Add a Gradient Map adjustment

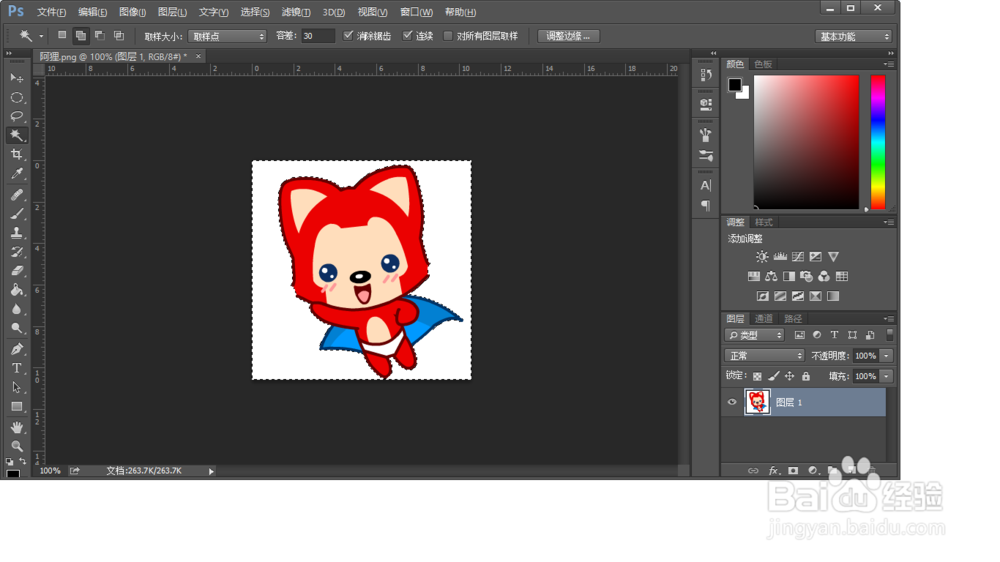click(833, 296)
